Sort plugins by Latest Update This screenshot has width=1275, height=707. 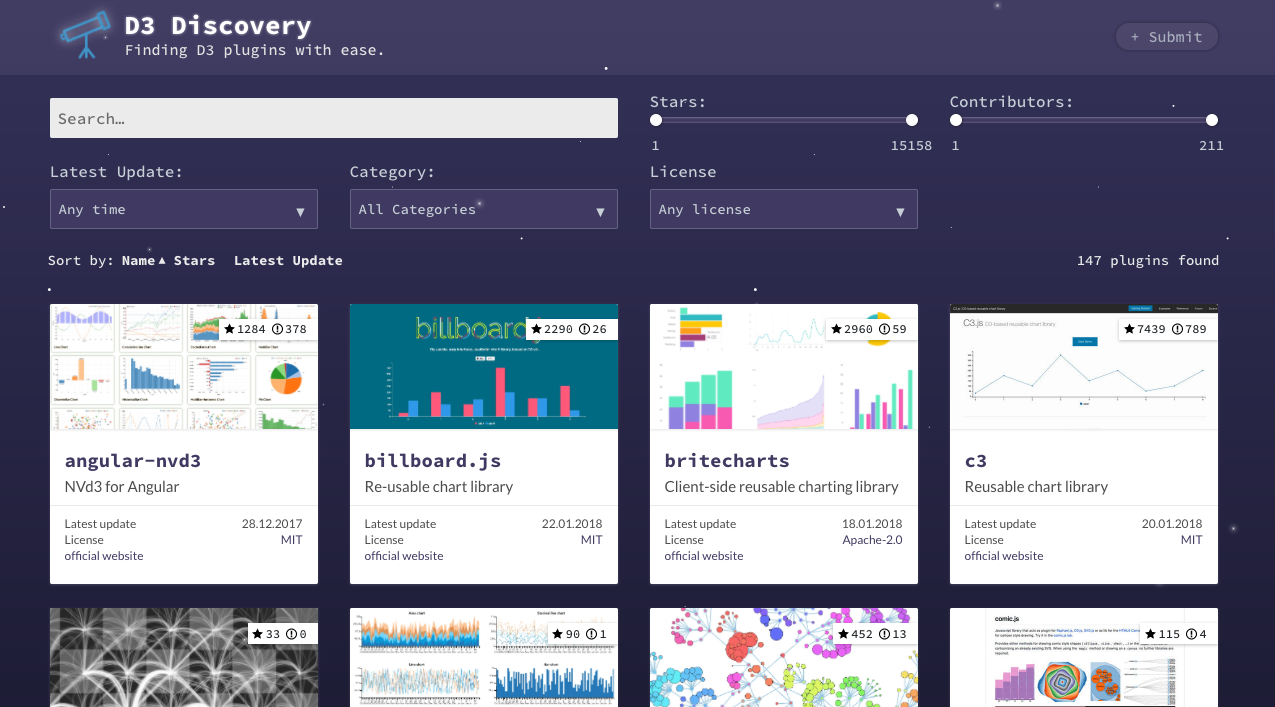click(288, 260)
